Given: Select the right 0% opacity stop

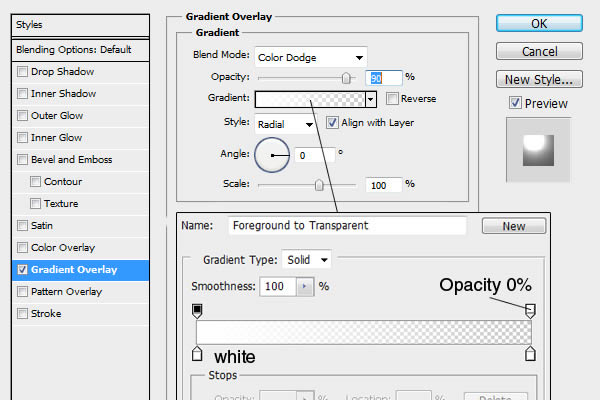Looking at the screenshot, I should point(530,311).
